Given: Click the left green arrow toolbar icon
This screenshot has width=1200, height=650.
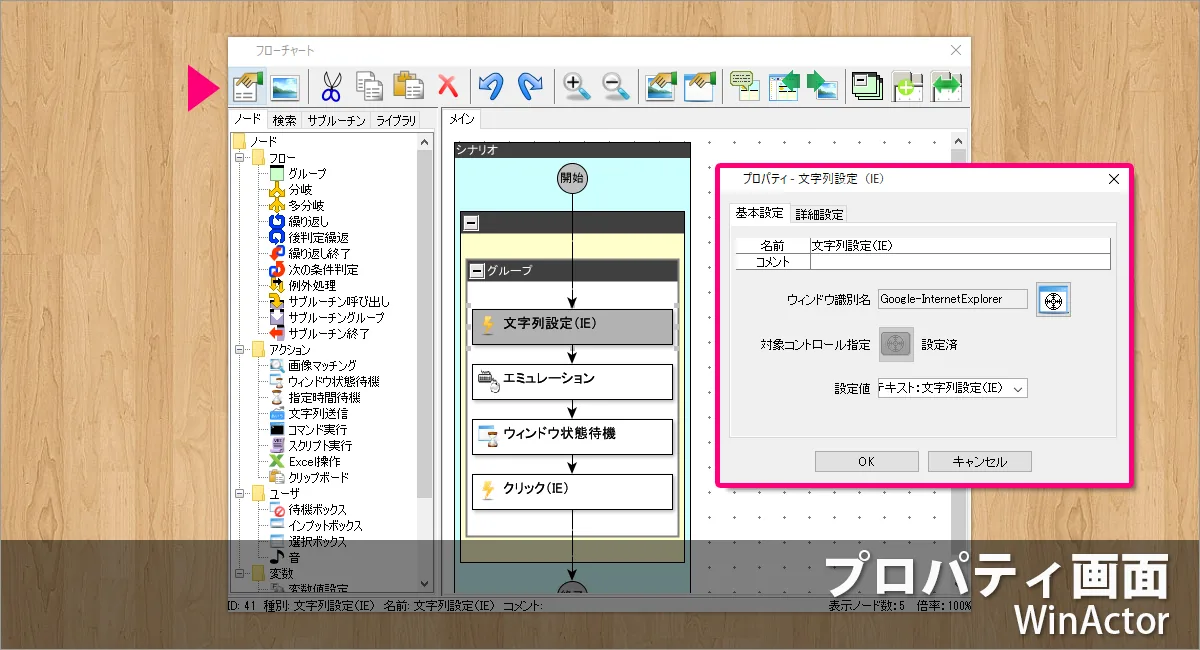Looking at the screenshot, I should (784, 86).
